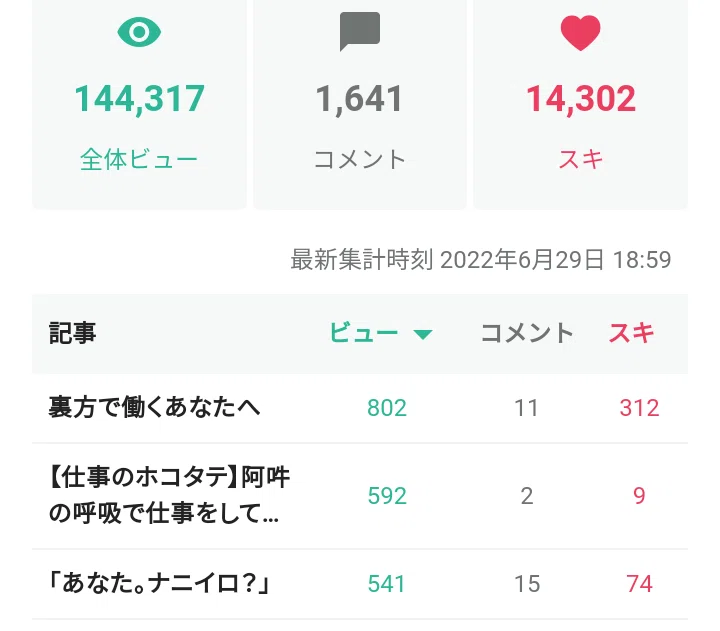This screenshot has height=631, width=720.
Task: Select the コメント summary card label
Action: (360, 160)
